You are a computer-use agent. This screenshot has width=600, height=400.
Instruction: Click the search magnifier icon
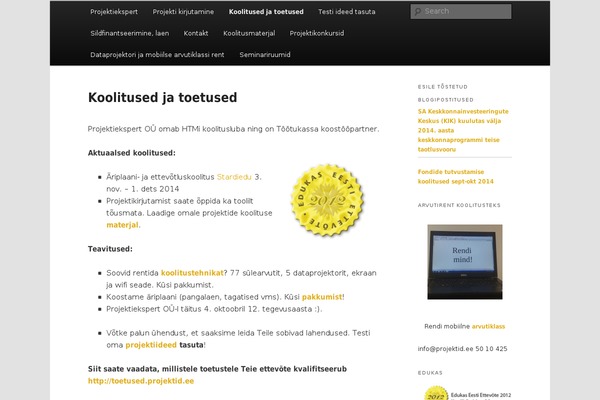(418, 11)
